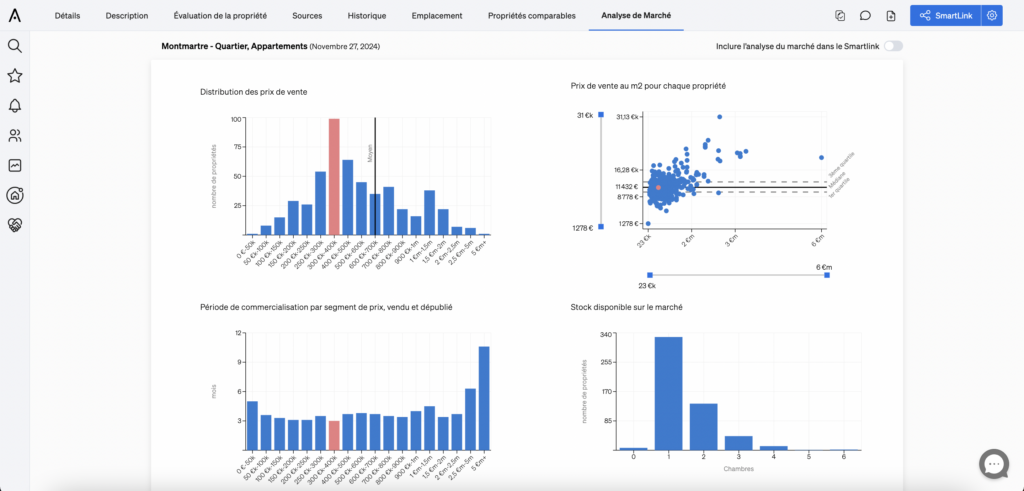Open the live chat widget bubble

point(994,464)
